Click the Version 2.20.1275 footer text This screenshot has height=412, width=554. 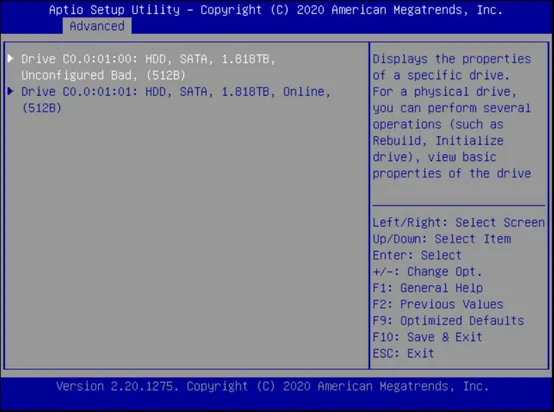click(x=272, y=386)
